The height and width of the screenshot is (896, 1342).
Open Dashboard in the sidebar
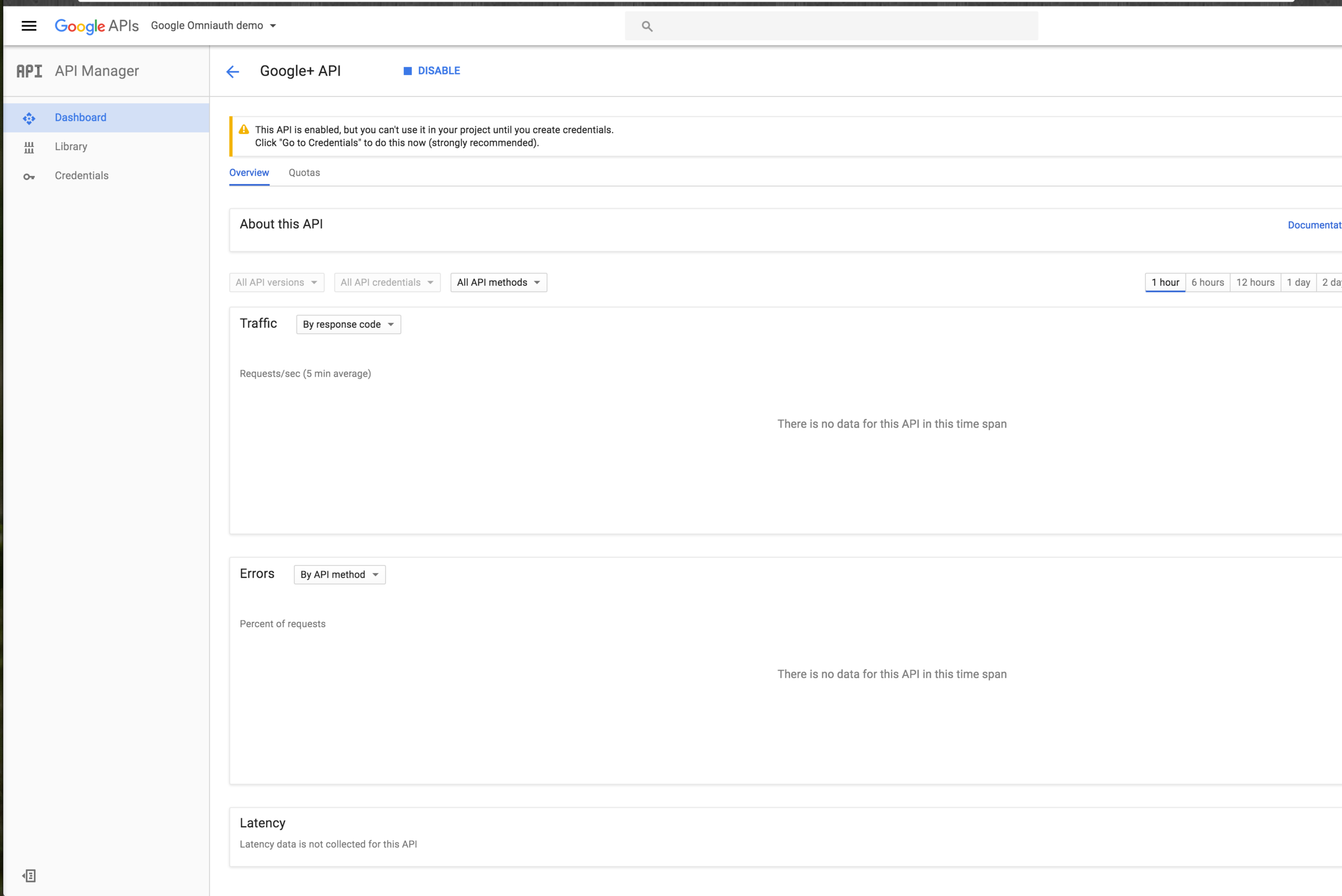(x=106, y=117)
